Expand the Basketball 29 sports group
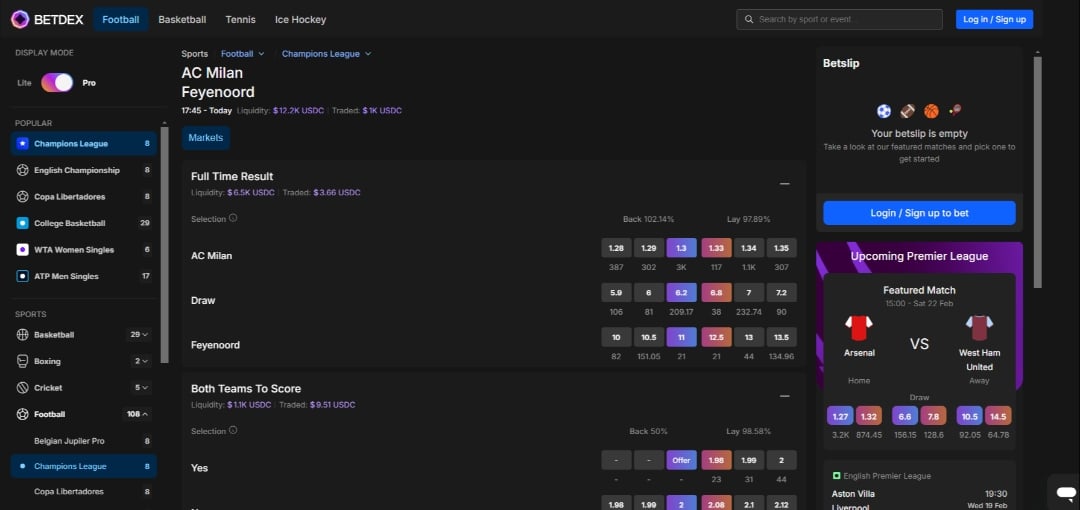The image size is (1080, 510). pos(140,334)
